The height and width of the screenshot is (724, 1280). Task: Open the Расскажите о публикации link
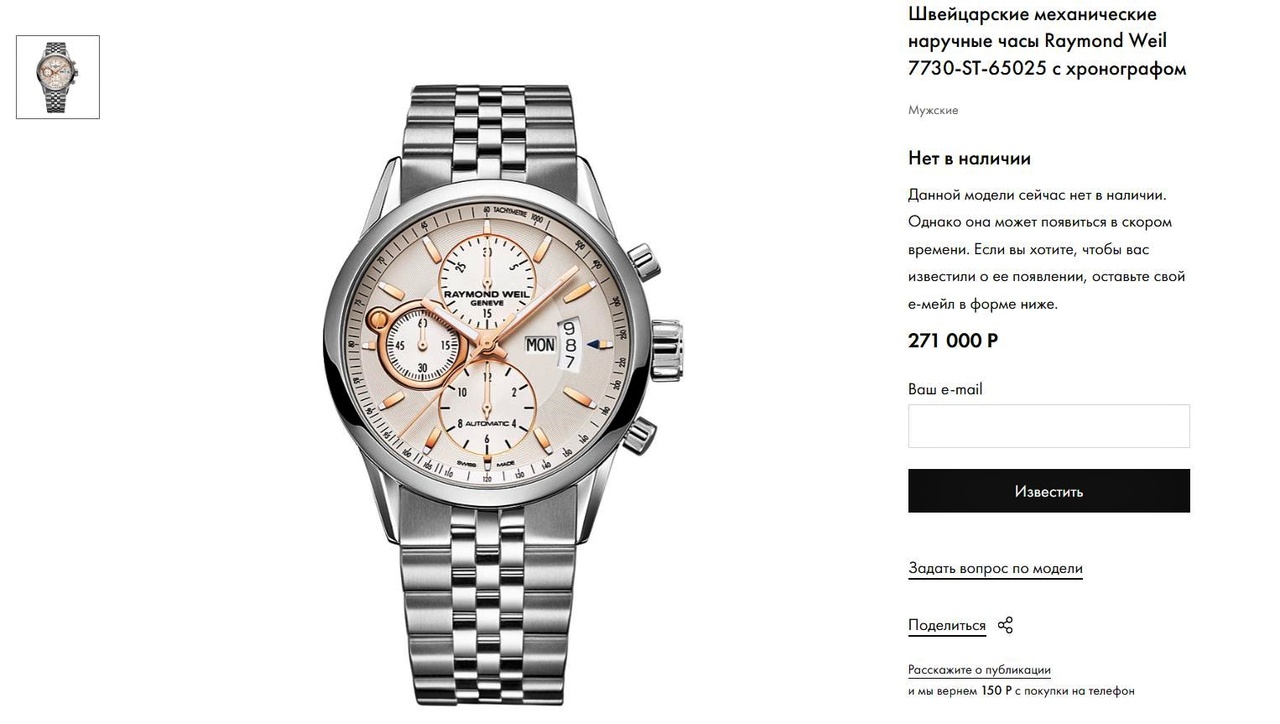pyautogui.click(x=979, y=670)
